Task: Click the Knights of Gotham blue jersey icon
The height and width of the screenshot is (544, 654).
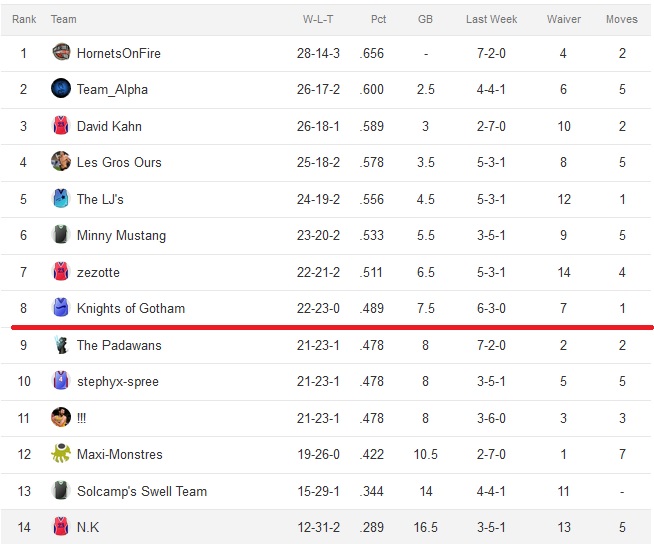Action: tap(61, 308)
